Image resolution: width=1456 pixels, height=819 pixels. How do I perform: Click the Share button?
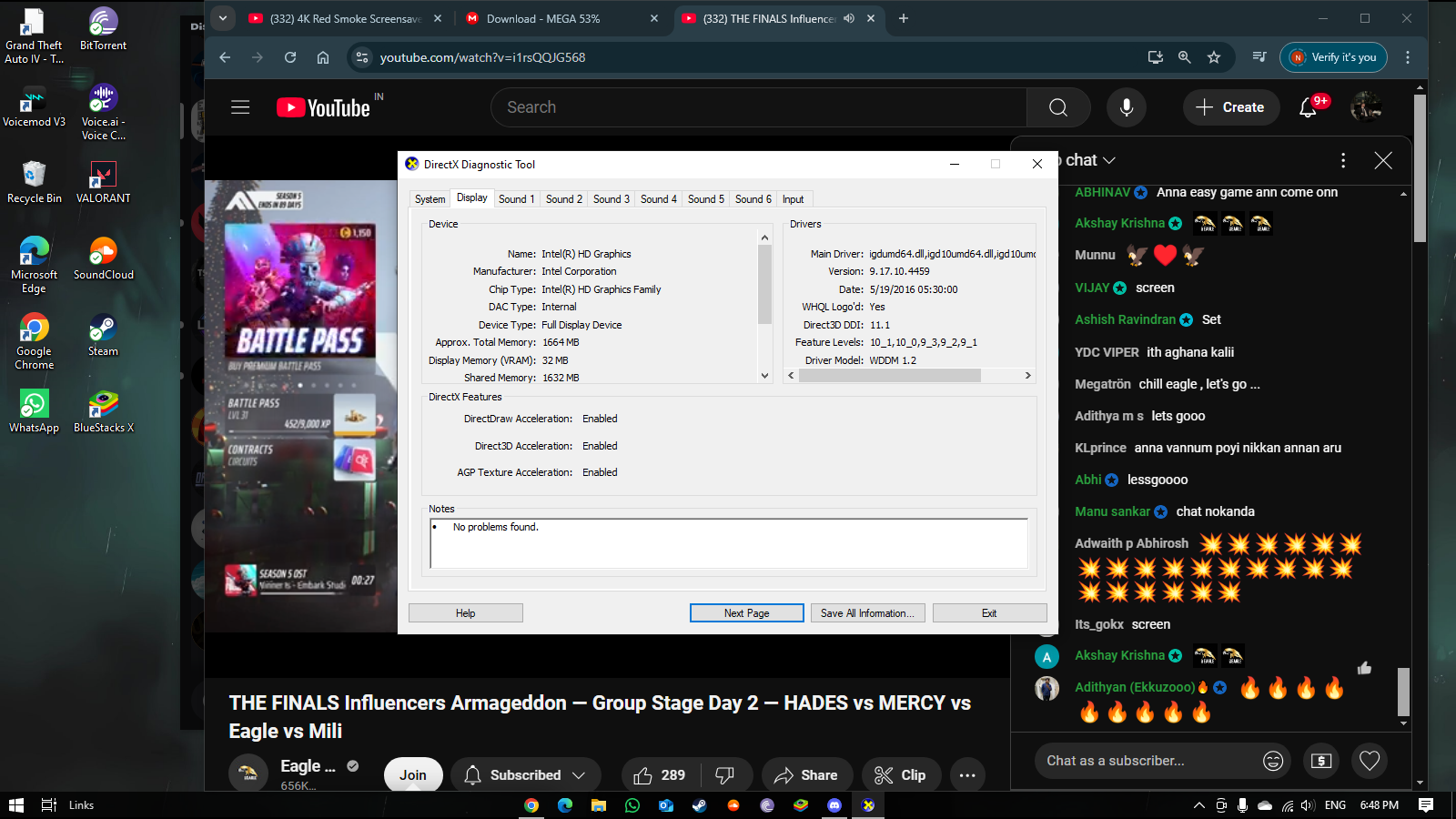[806, 775]
